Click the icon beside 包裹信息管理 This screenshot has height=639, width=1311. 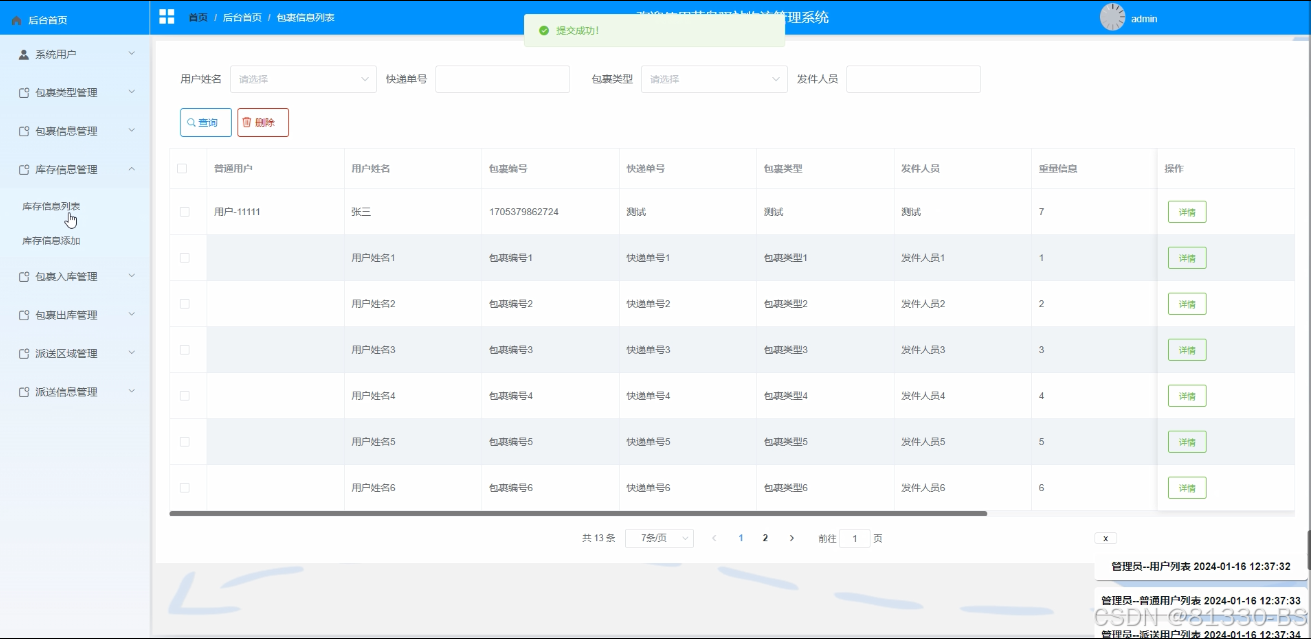(24, 131)
